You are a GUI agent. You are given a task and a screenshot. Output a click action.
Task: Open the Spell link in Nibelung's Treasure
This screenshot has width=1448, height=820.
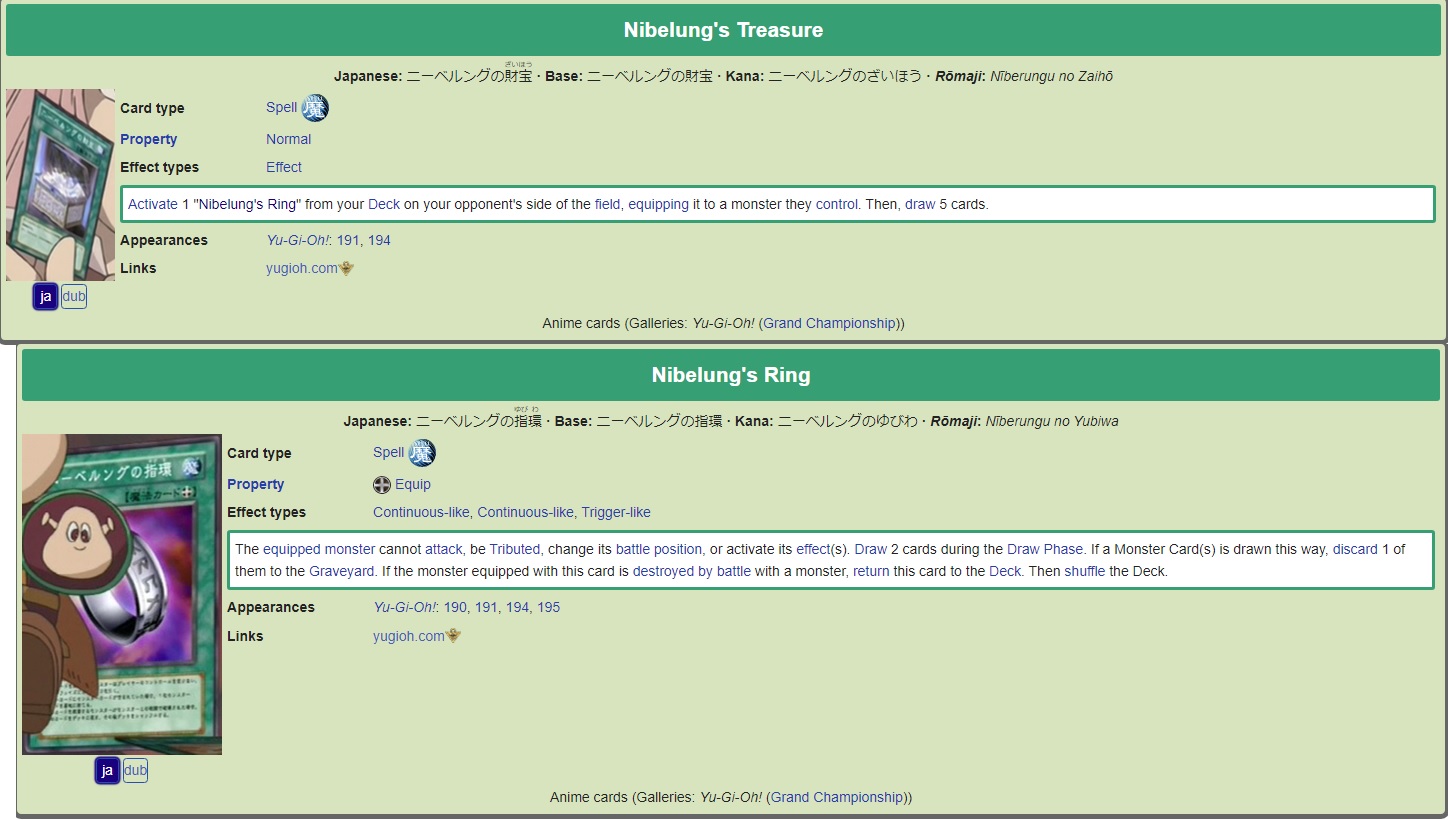(282, 108)
